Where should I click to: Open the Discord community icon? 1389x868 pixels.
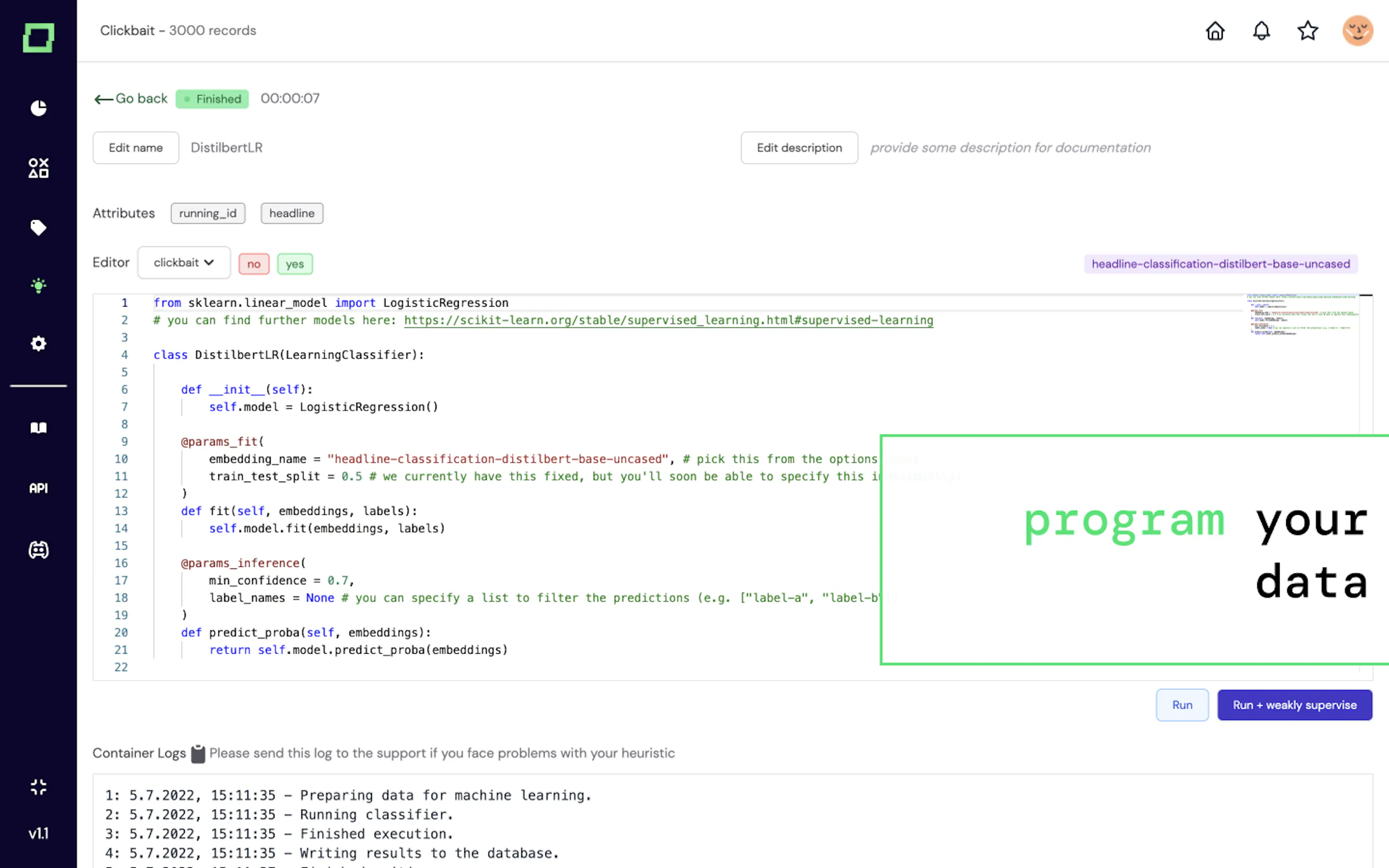[38, 550]
